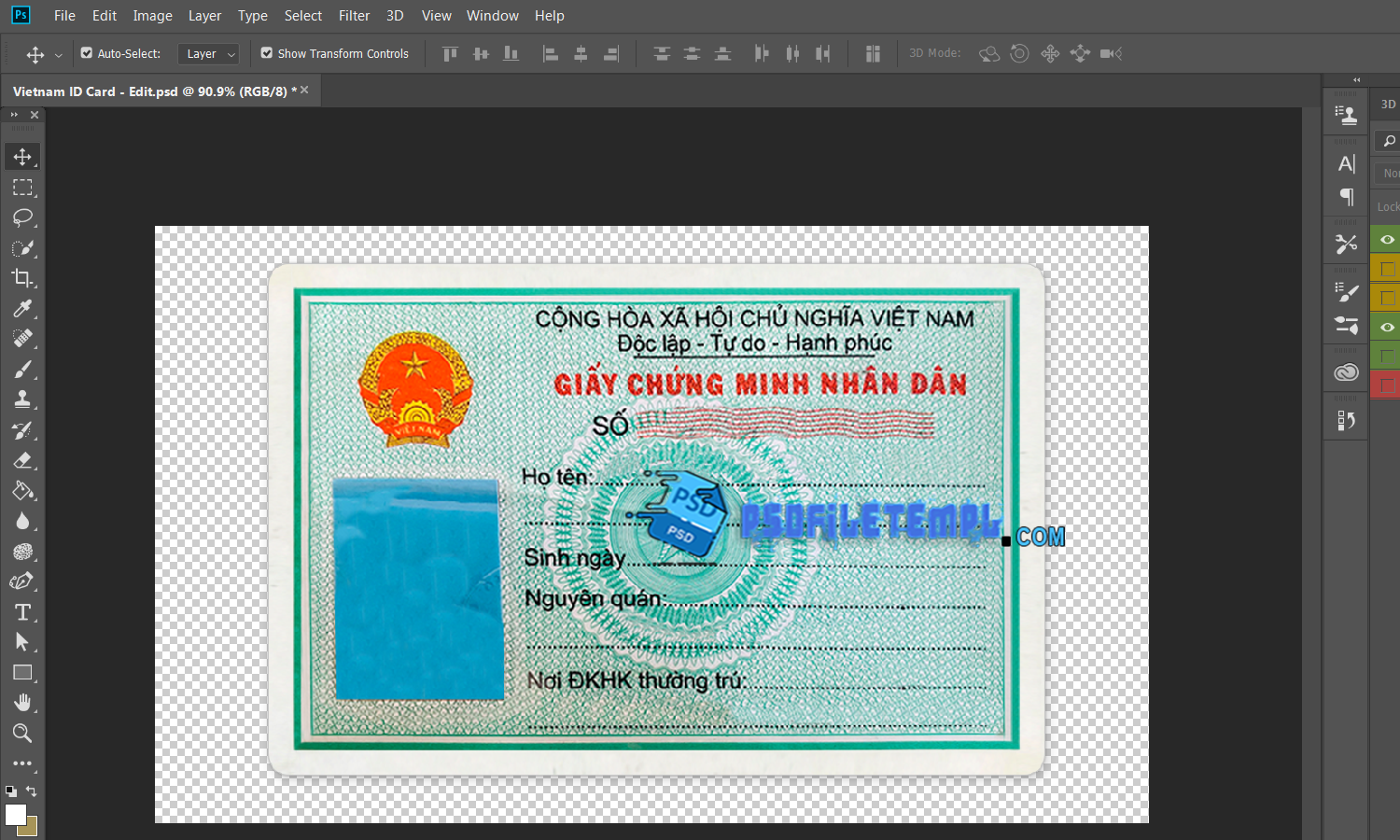This screenshot has height=840, width=1400.
Task: Open the Move tool preset picker arrow
Action: click(x=58, y=55)
